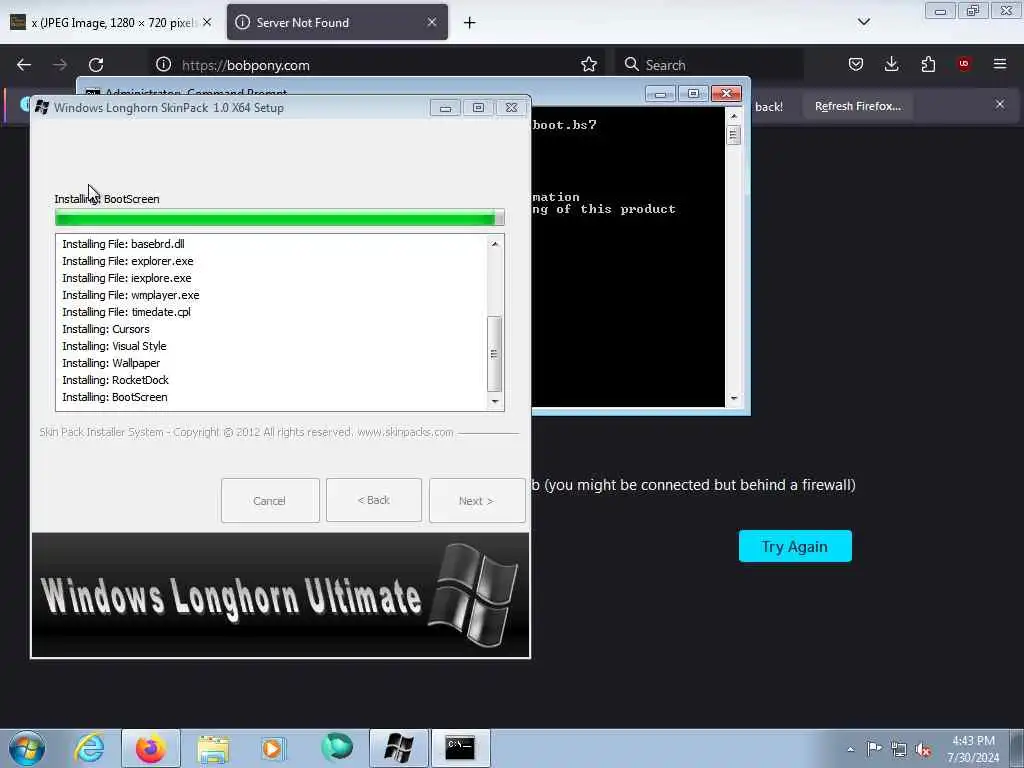This screenshot has height=768, width=1024.
Task: Maximize the Command Prompt window
Action: click(x=693, y=93)
